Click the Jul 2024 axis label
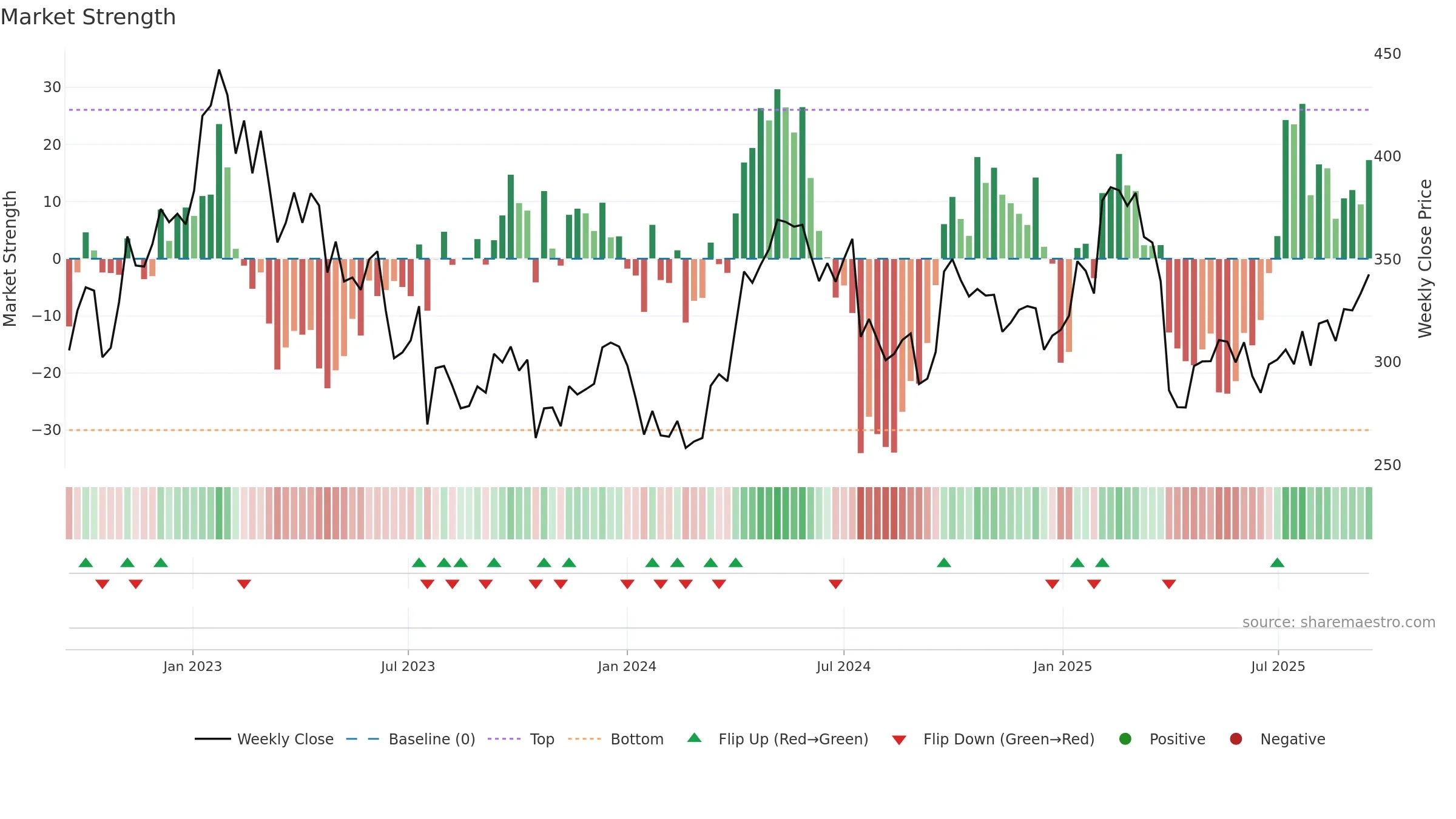Viewport: 1456px width, 819px height. tap(843, 667)
